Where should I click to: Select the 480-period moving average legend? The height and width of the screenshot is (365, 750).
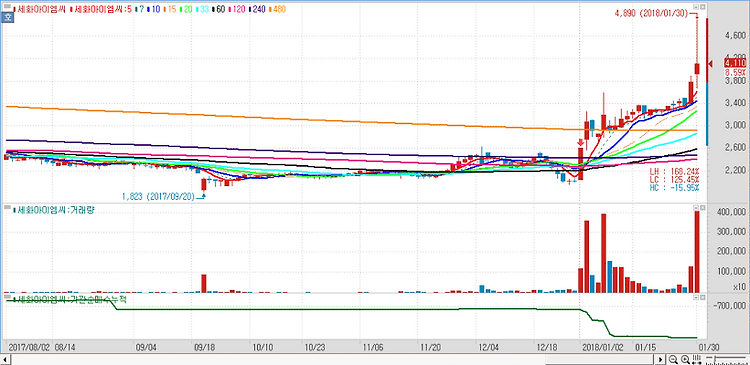pyautogui.click(x=278, y=9)
